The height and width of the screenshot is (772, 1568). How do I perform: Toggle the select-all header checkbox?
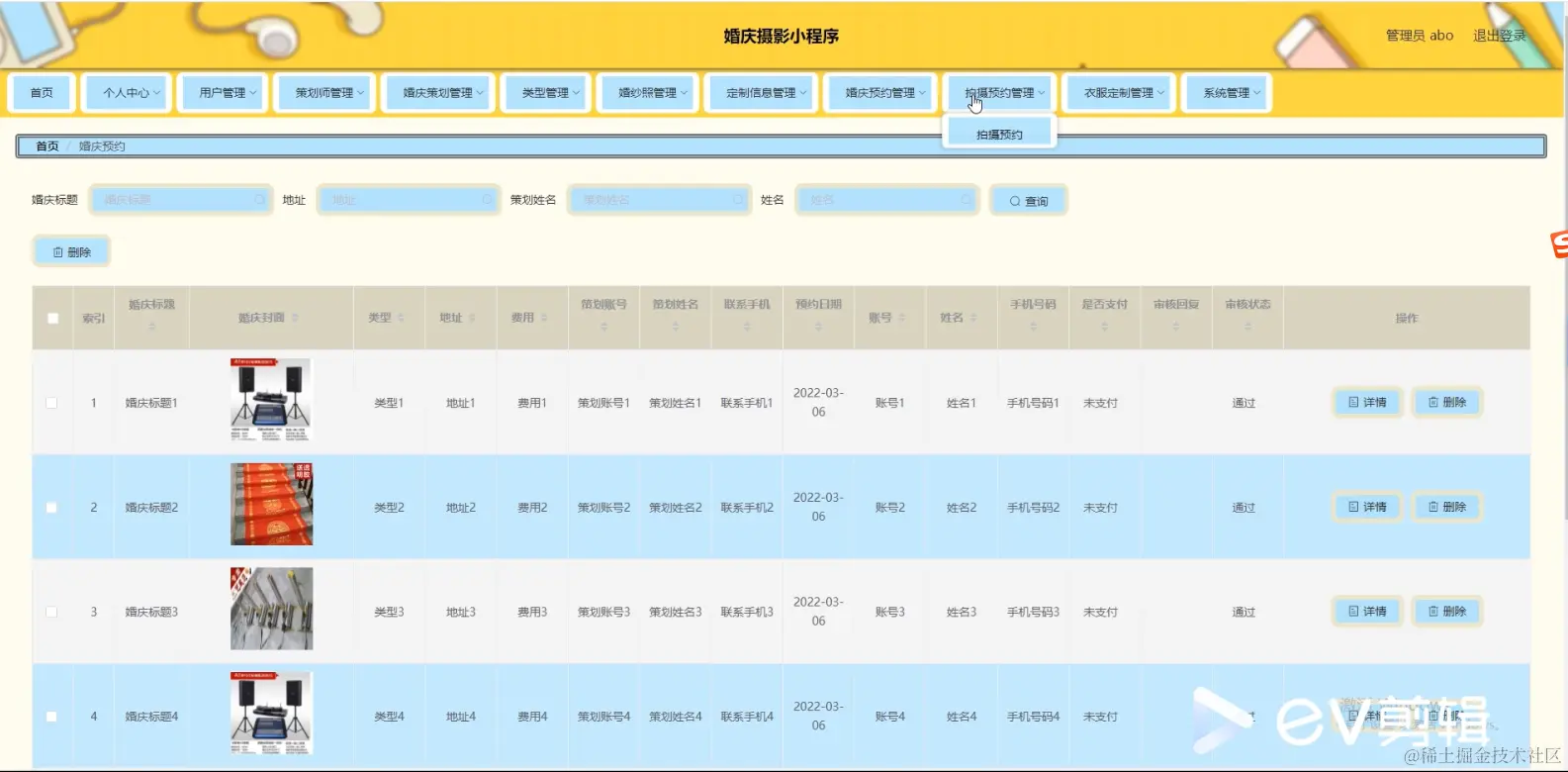coord(53,318)
